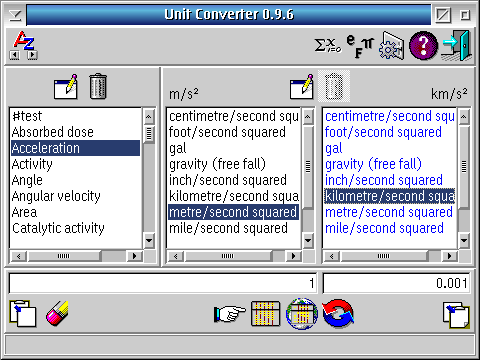The height and width of the screenshot is (360, 480).
Task: Click target unit list scroll down arrow
Action: tap(464, 240)
